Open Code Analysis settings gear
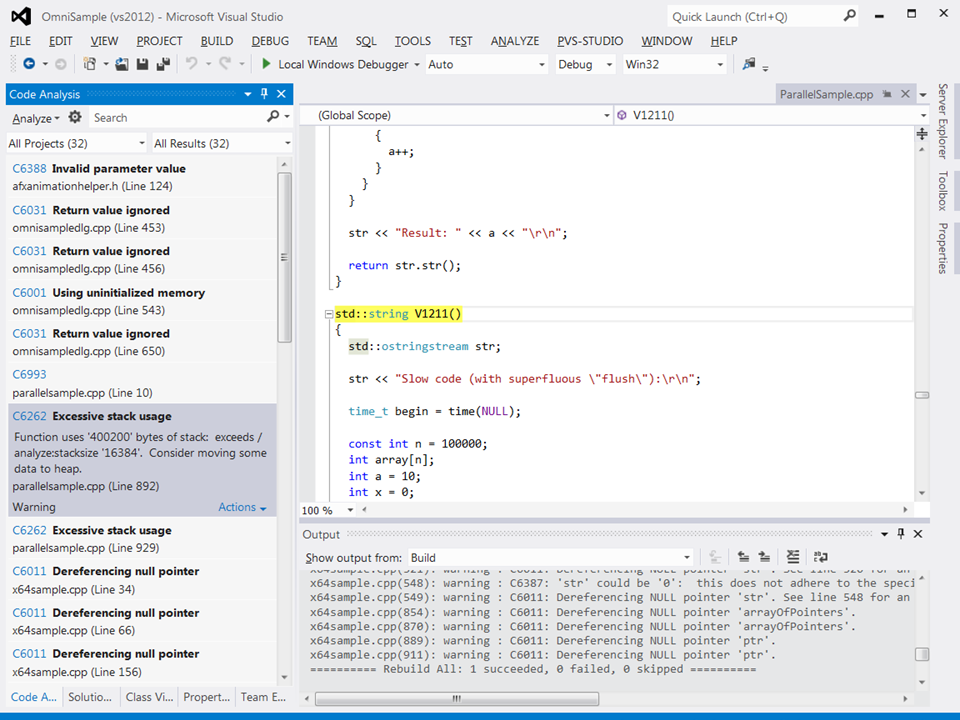Screen dimensions: 960x720 [x=75, y=117]
